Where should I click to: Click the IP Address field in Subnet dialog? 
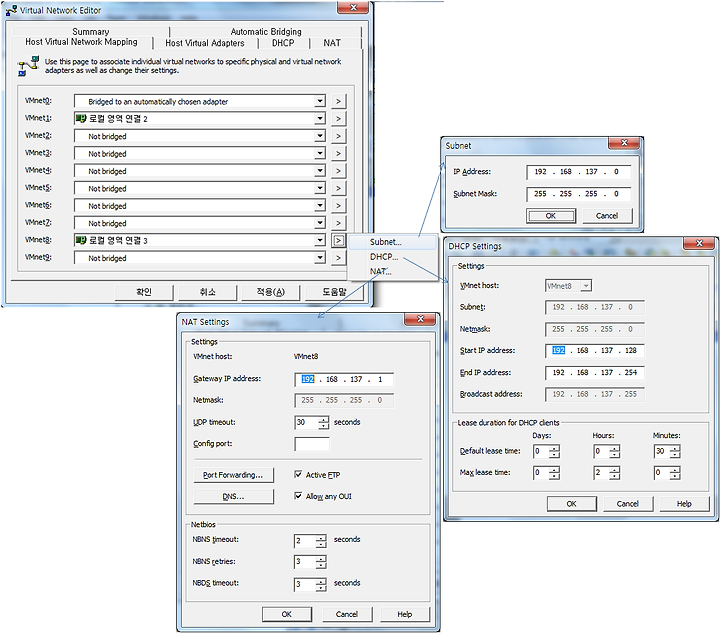coord(579,172)
